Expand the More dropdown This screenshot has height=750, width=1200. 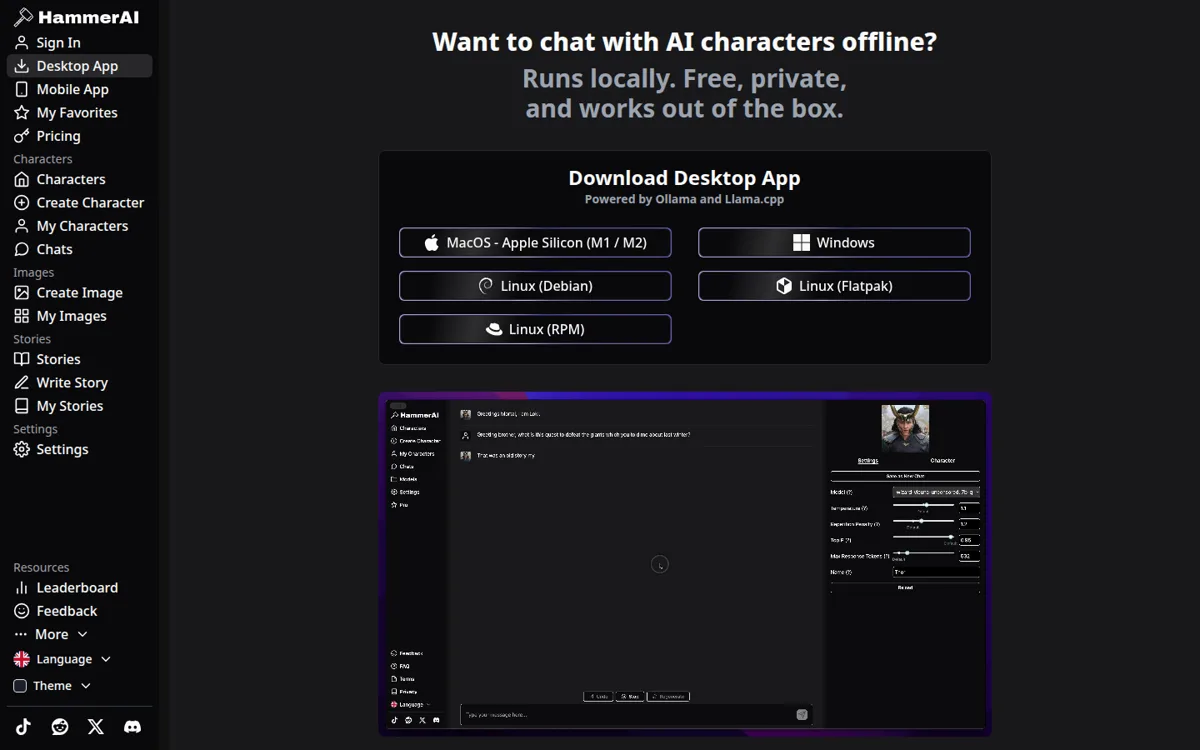coord(51,635)
